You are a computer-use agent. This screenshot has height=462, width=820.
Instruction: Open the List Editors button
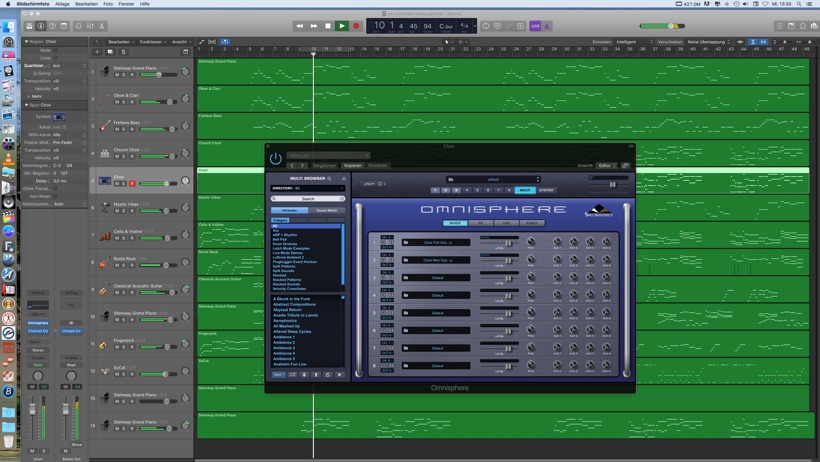click(779, 26)
